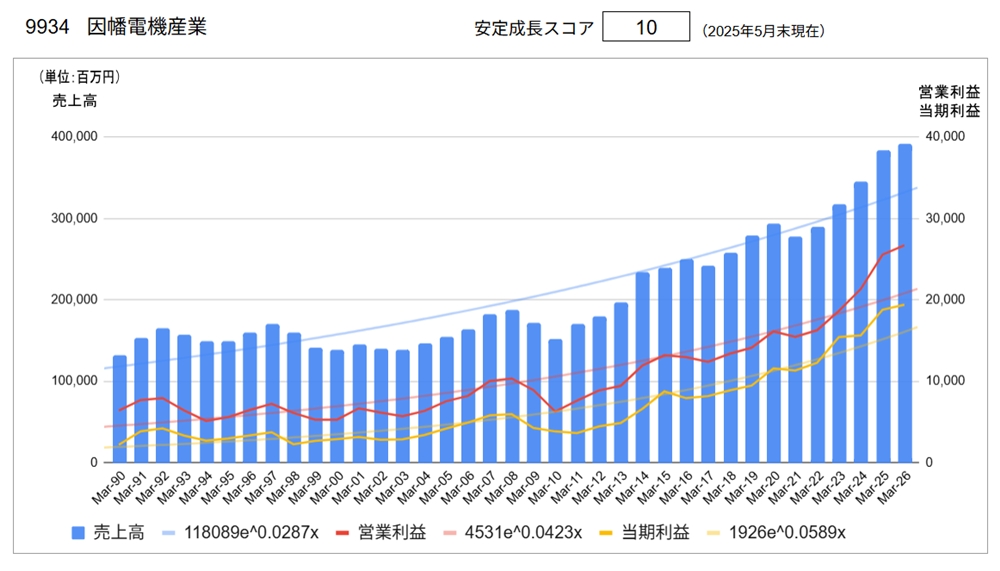This screenshot has width=1000, height=571.
Task: Click the red 営業利益 legend swatch
Action: click(x=342, y=533)
